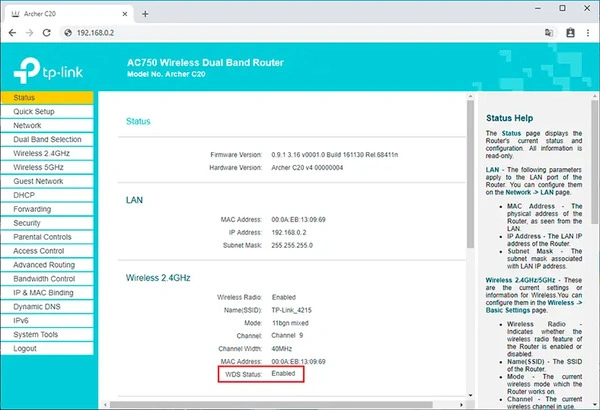
Task: Click the scroll-up arrow of the main content
Action: coord(470,96)
